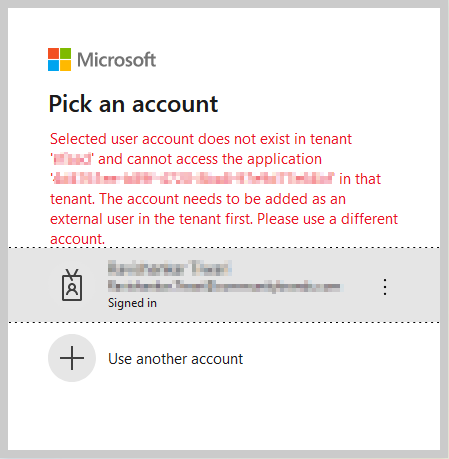Click the Microsoft wordmark text
Image resolution: width=449 pixels, height=459 pixels.
[117, 60]
